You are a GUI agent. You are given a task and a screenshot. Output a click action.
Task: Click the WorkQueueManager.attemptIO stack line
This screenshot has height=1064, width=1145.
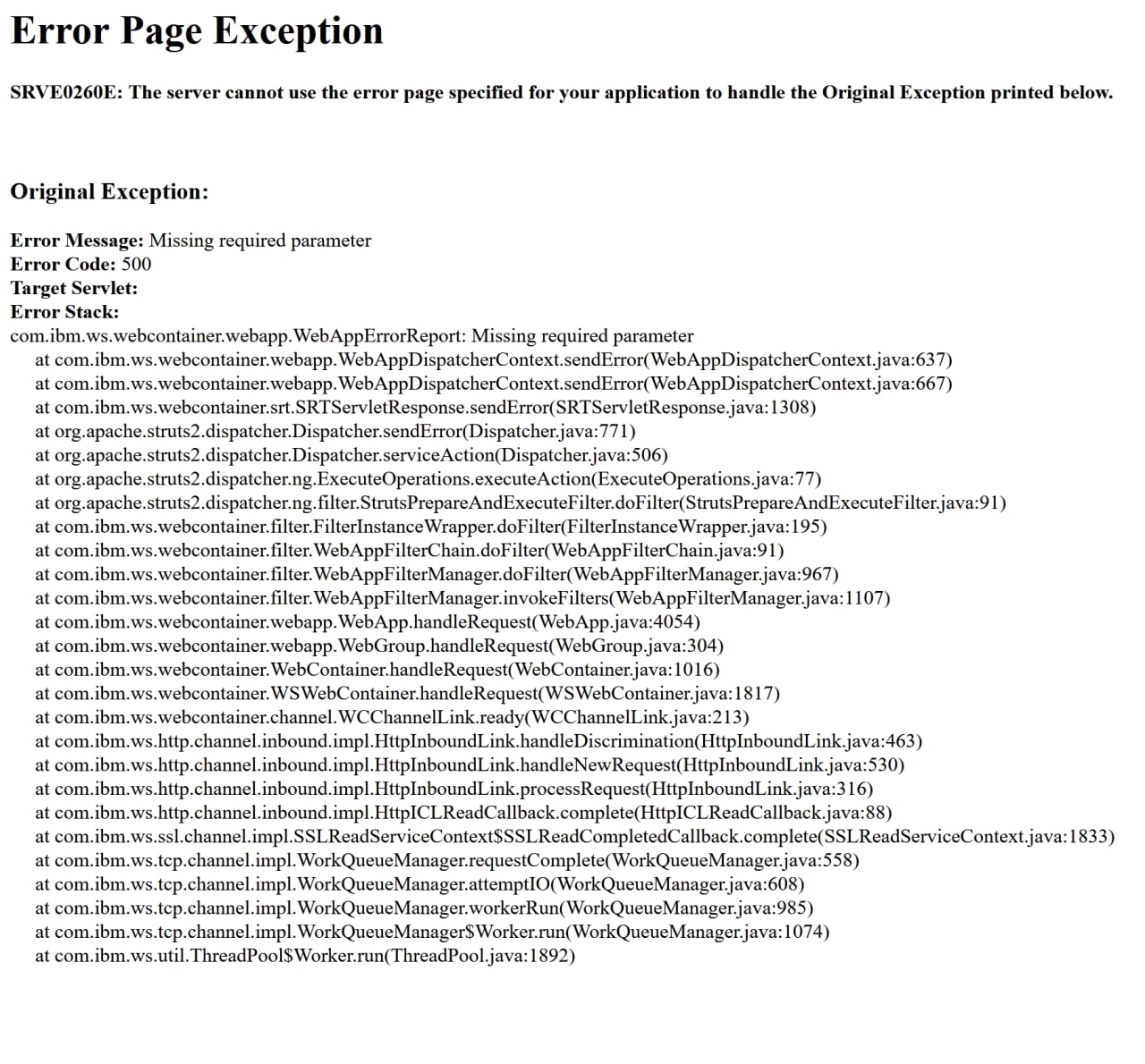tap(420, 884)
